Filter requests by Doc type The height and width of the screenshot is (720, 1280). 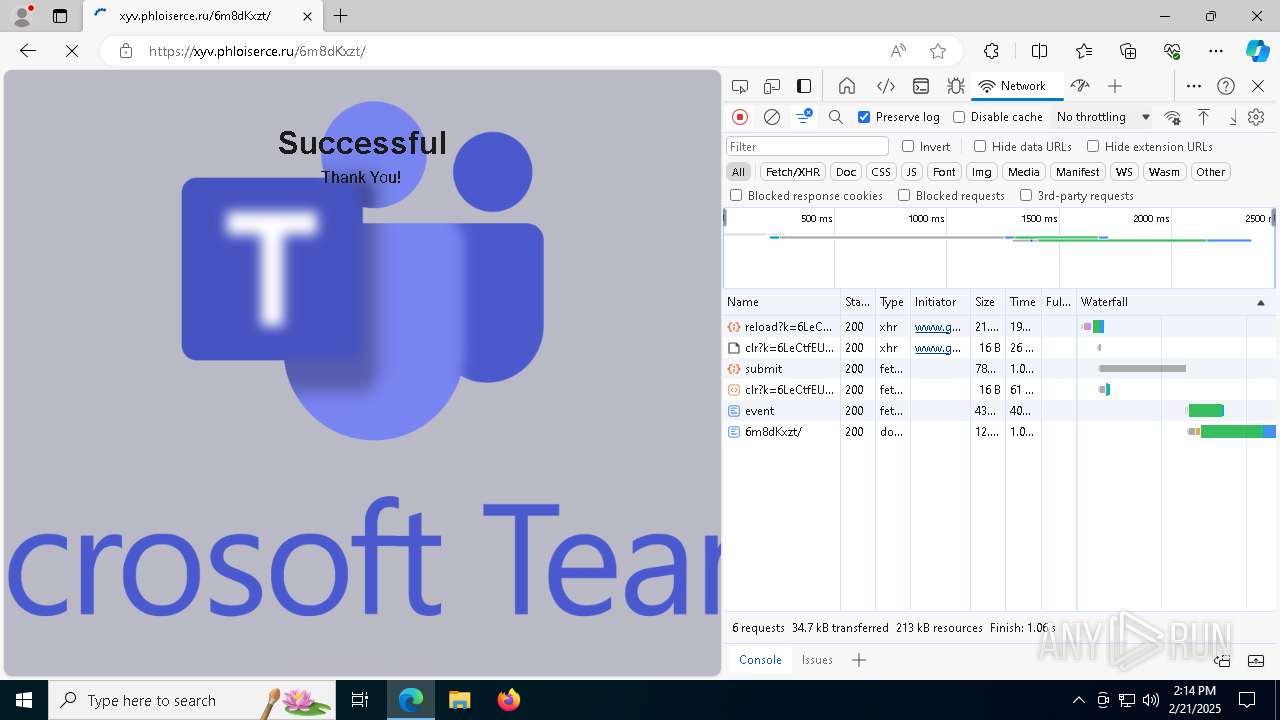846,172
